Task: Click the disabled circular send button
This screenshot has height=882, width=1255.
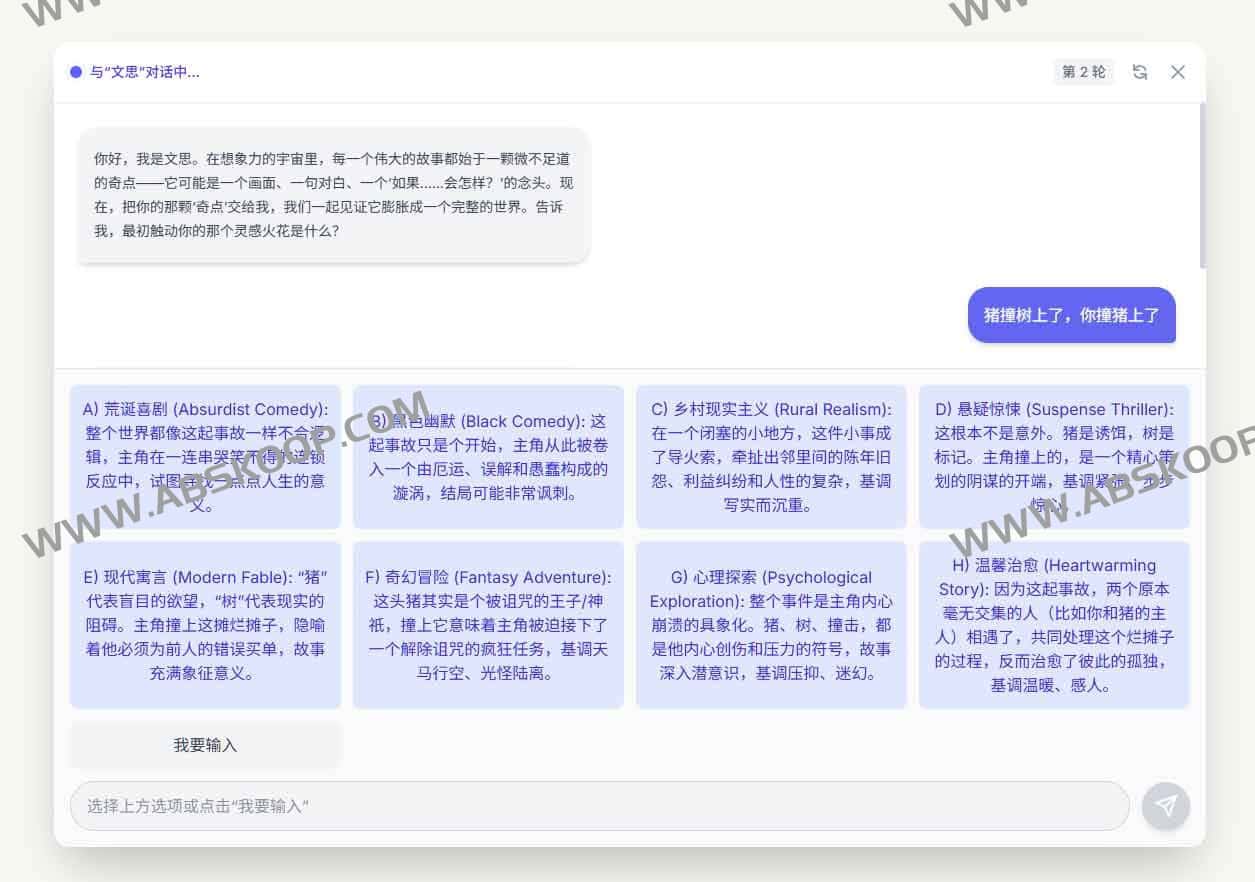Action: 1165,806
